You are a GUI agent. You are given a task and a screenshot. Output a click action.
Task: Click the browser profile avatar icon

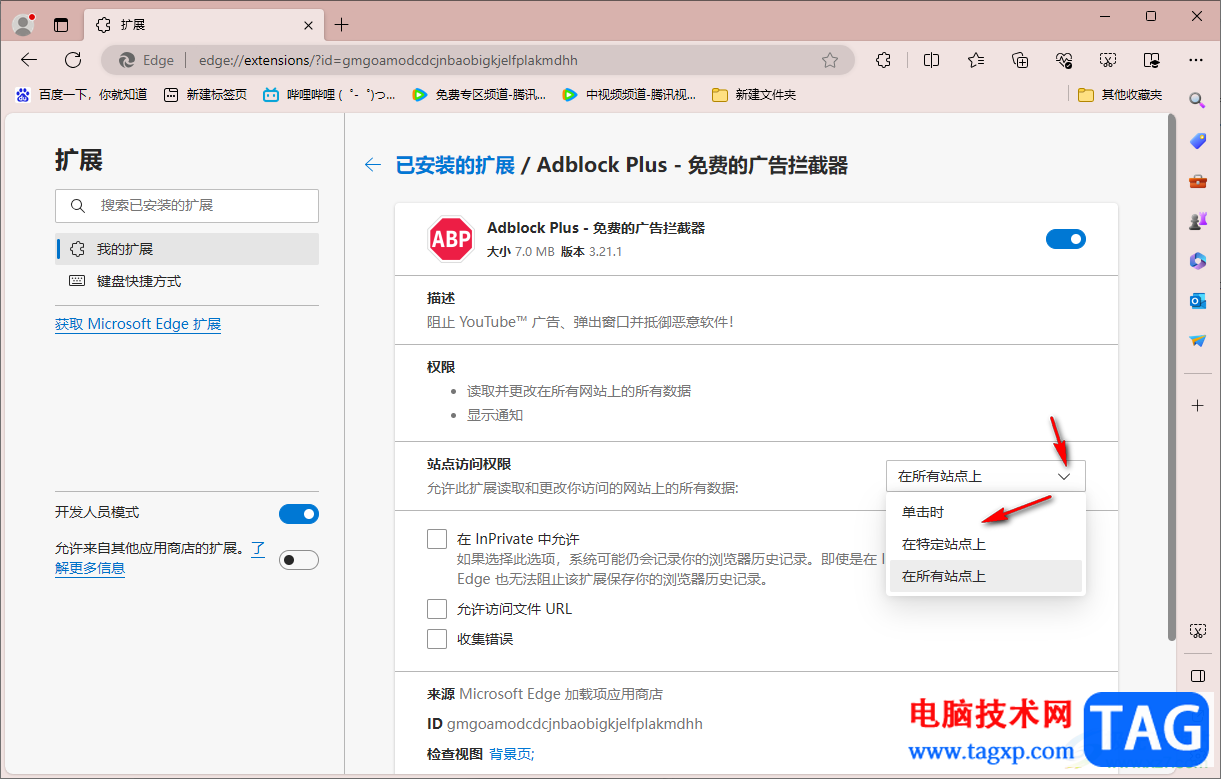[23, 25]
